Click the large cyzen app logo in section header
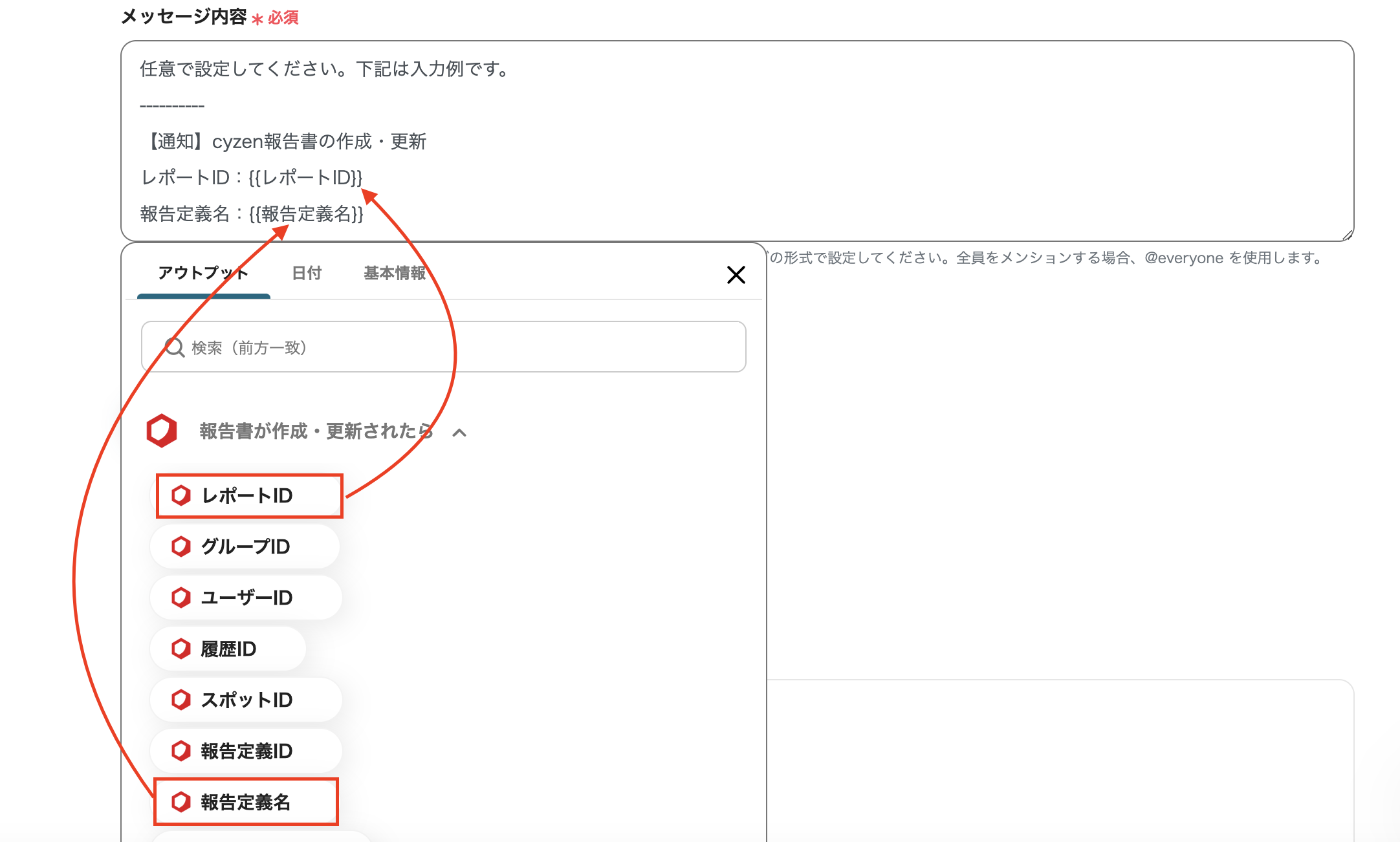Screen dimensions: 1400x842 point(162,431)
